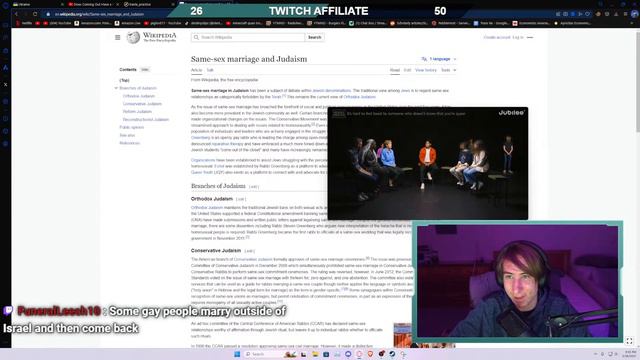Open the 1 language dropdown

click(x=439, y=59)
